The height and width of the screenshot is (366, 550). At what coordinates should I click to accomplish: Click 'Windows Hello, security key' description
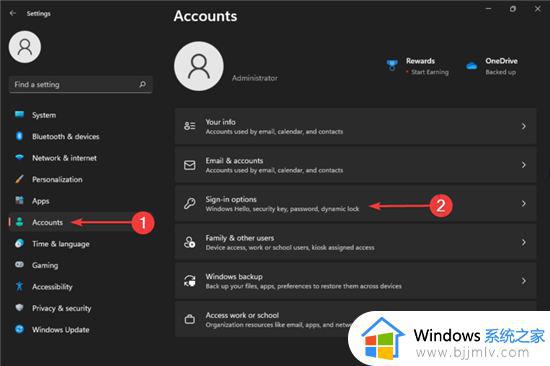[x=282, y=209]
